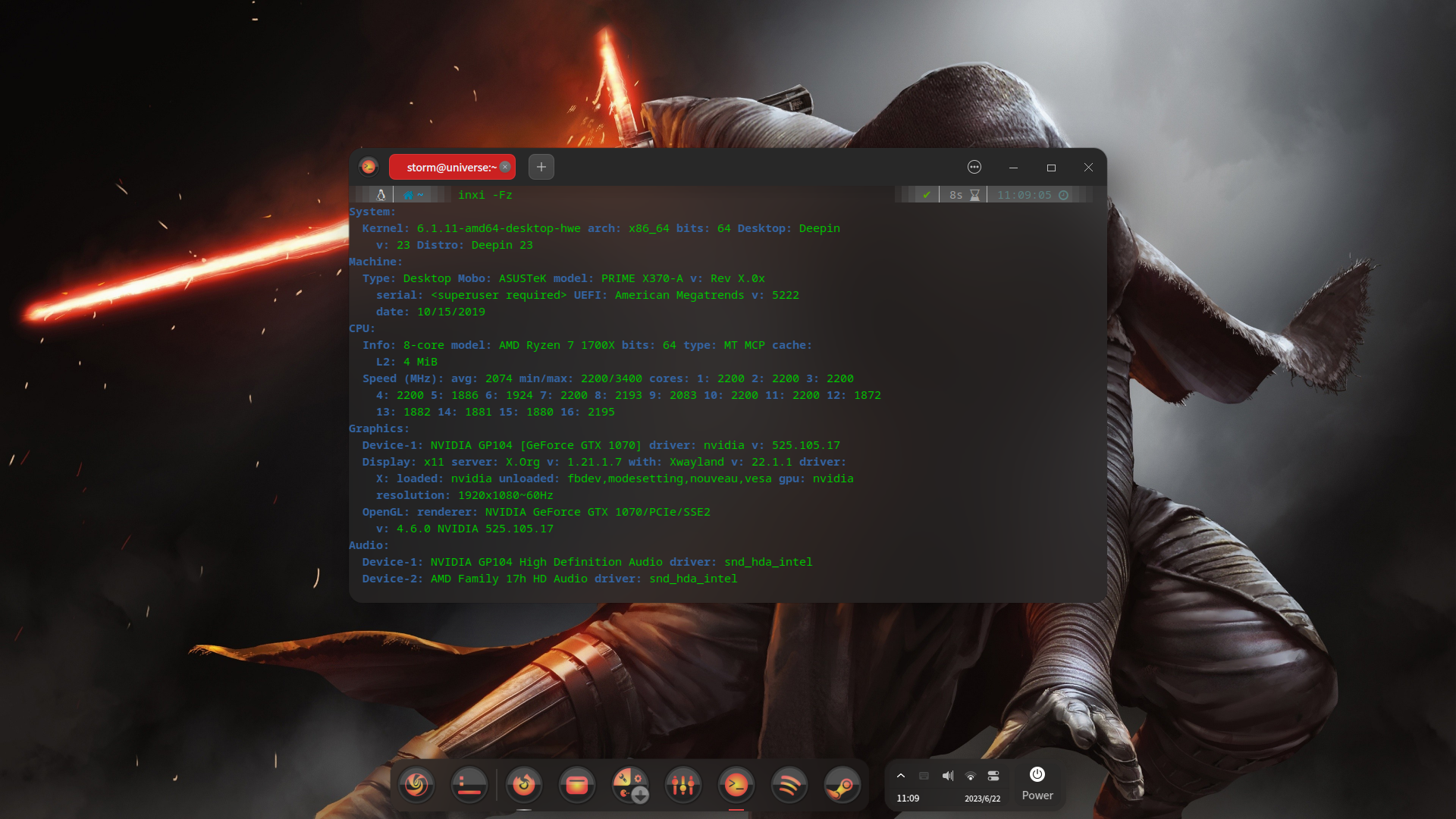Click the 'American Megatrends' UEFI text
The height and width of the screenshot is (819, 1456).
coord(679,295)
